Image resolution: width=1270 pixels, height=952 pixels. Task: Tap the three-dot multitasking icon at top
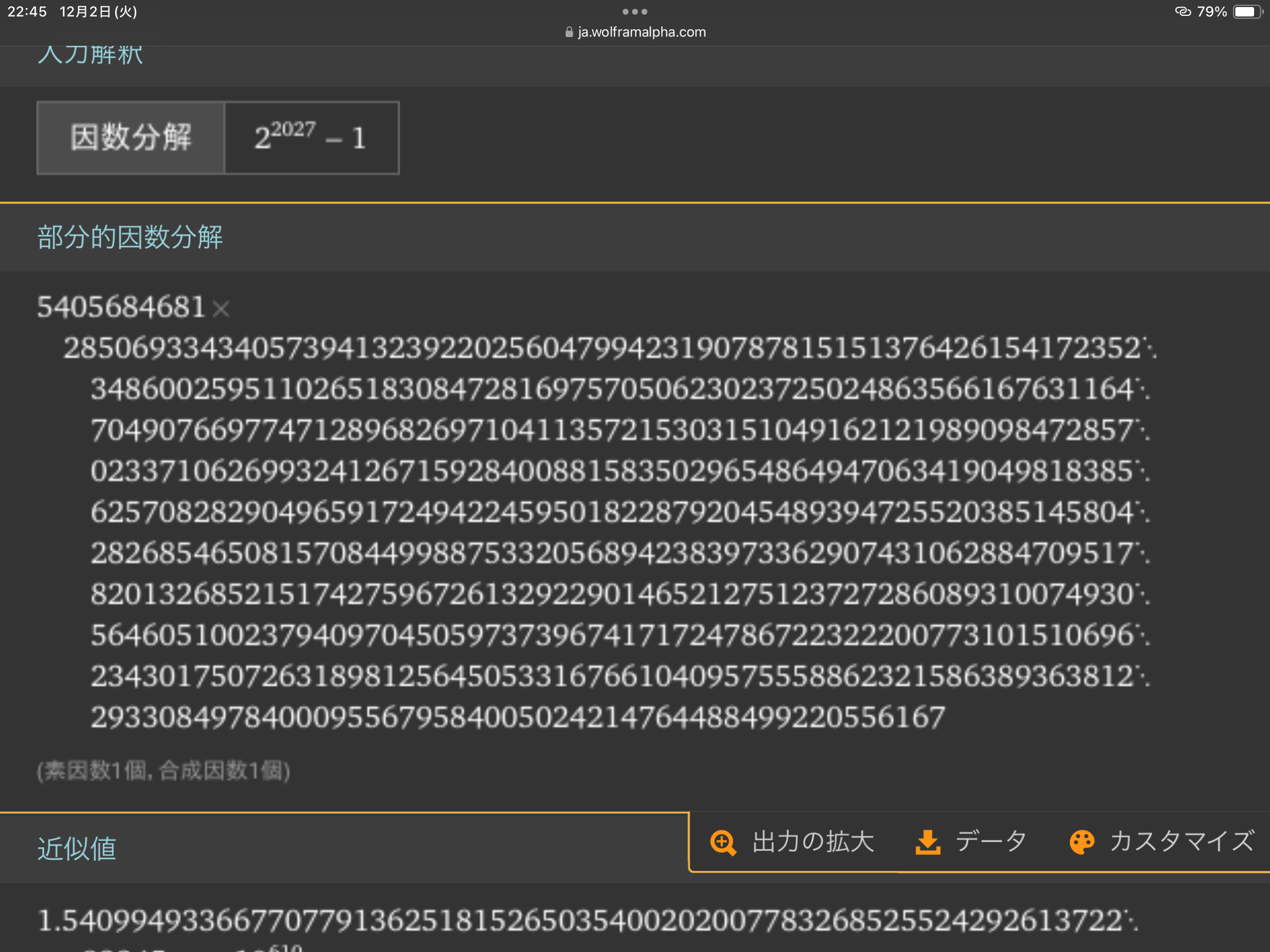click(634, 12)
